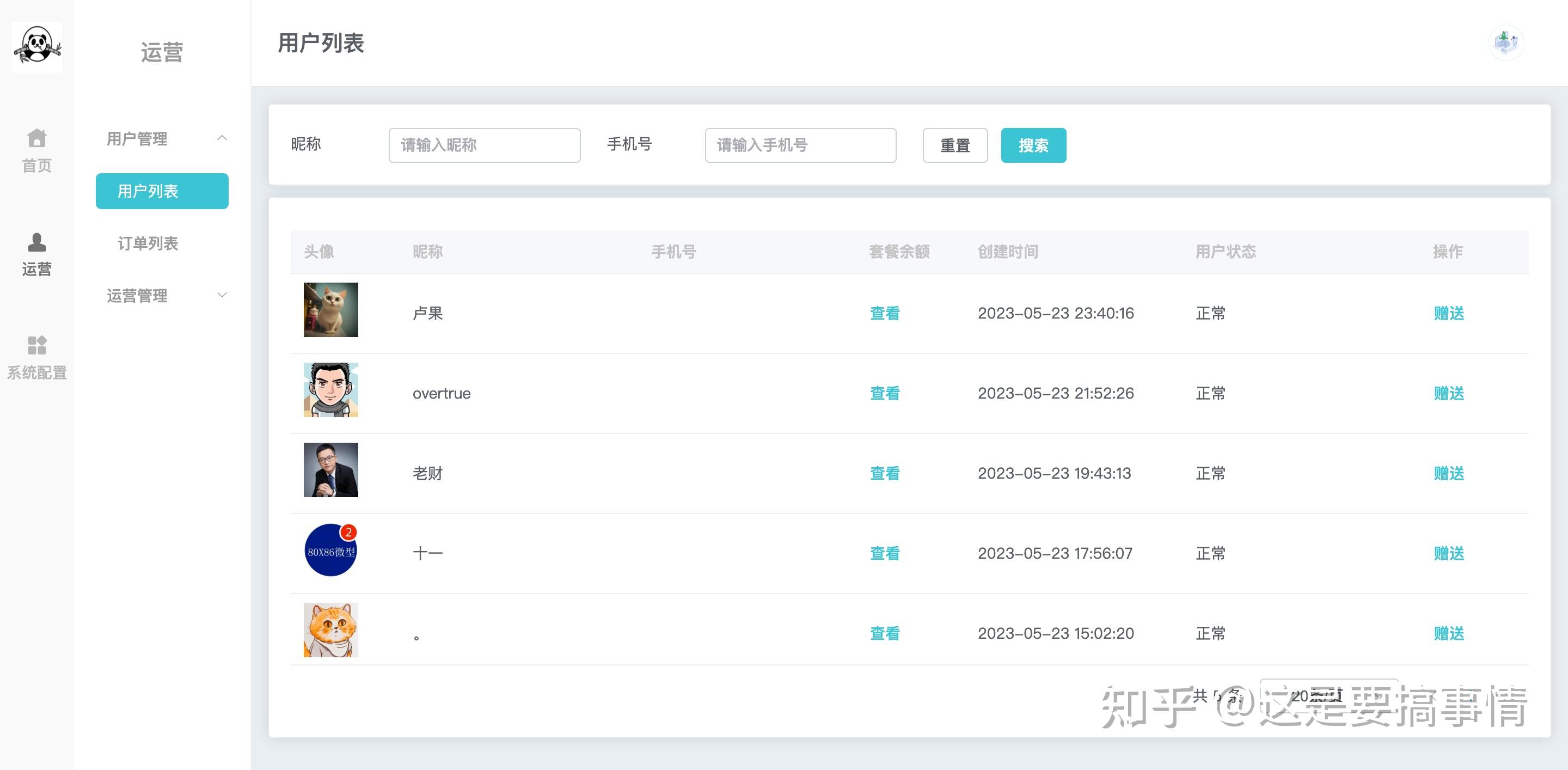Viewport: 1568px width, 770px height.
Task: Open the 首页 home icon
Action: [36, 139]
